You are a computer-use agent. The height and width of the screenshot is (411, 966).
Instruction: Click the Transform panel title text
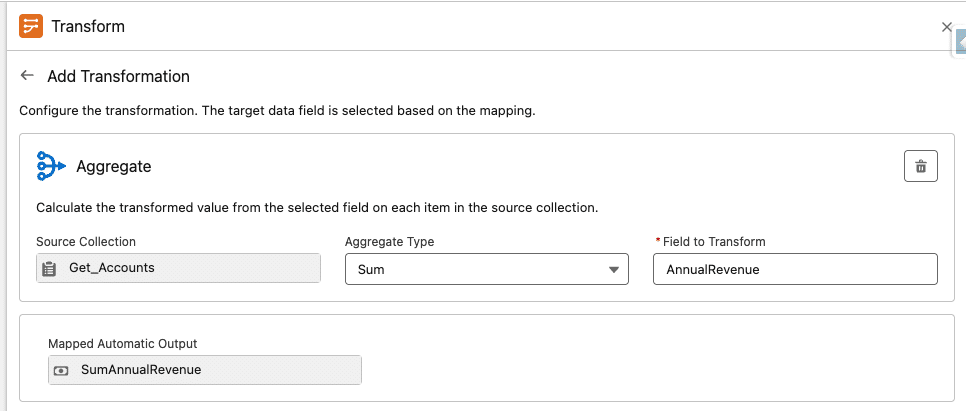pyautogui.click(x=88, y=27)
